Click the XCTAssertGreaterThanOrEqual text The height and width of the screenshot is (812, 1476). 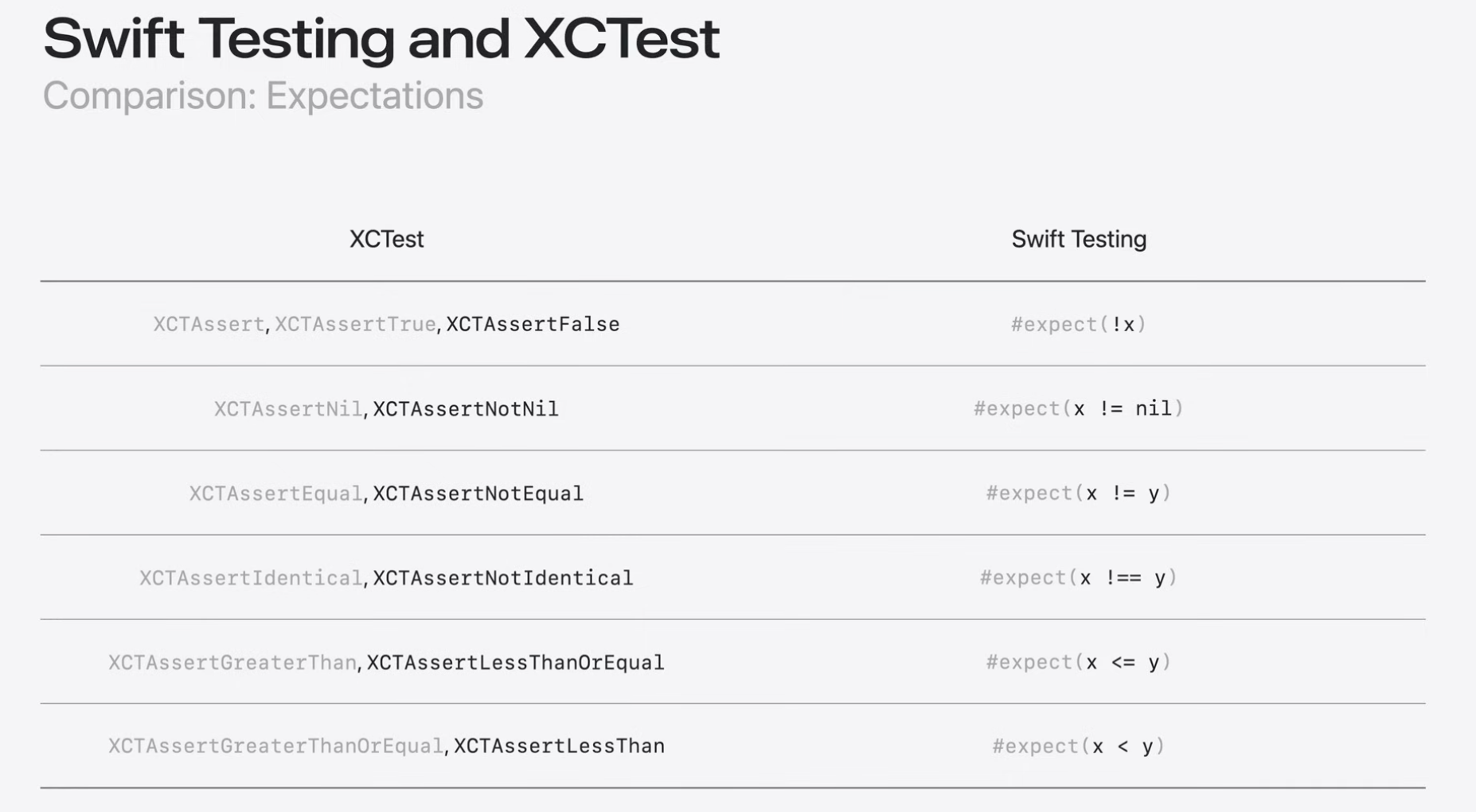pyautogui.click(x=275, y=746)
